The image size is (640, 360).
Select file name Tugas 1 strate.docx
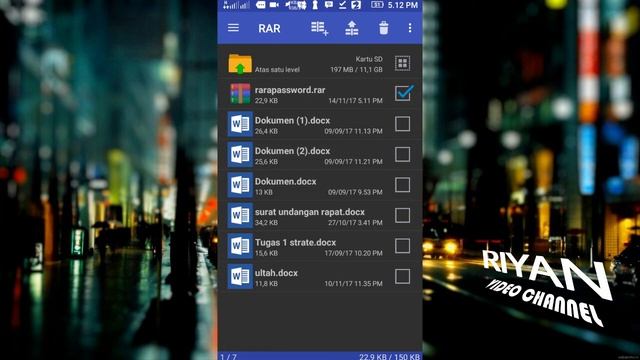[x=296, y=242]
